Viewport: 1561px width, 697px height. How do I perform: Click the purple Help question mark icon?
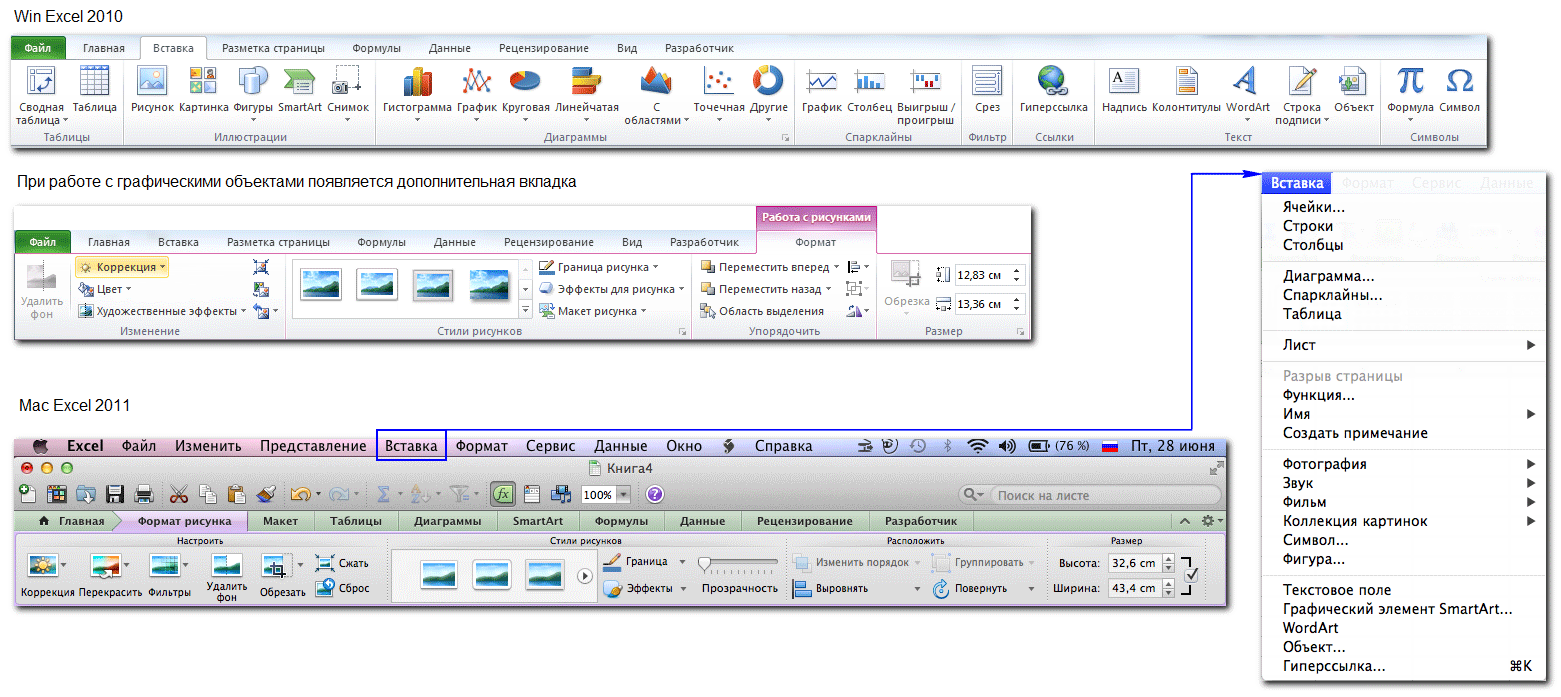(x=655, y=494)
